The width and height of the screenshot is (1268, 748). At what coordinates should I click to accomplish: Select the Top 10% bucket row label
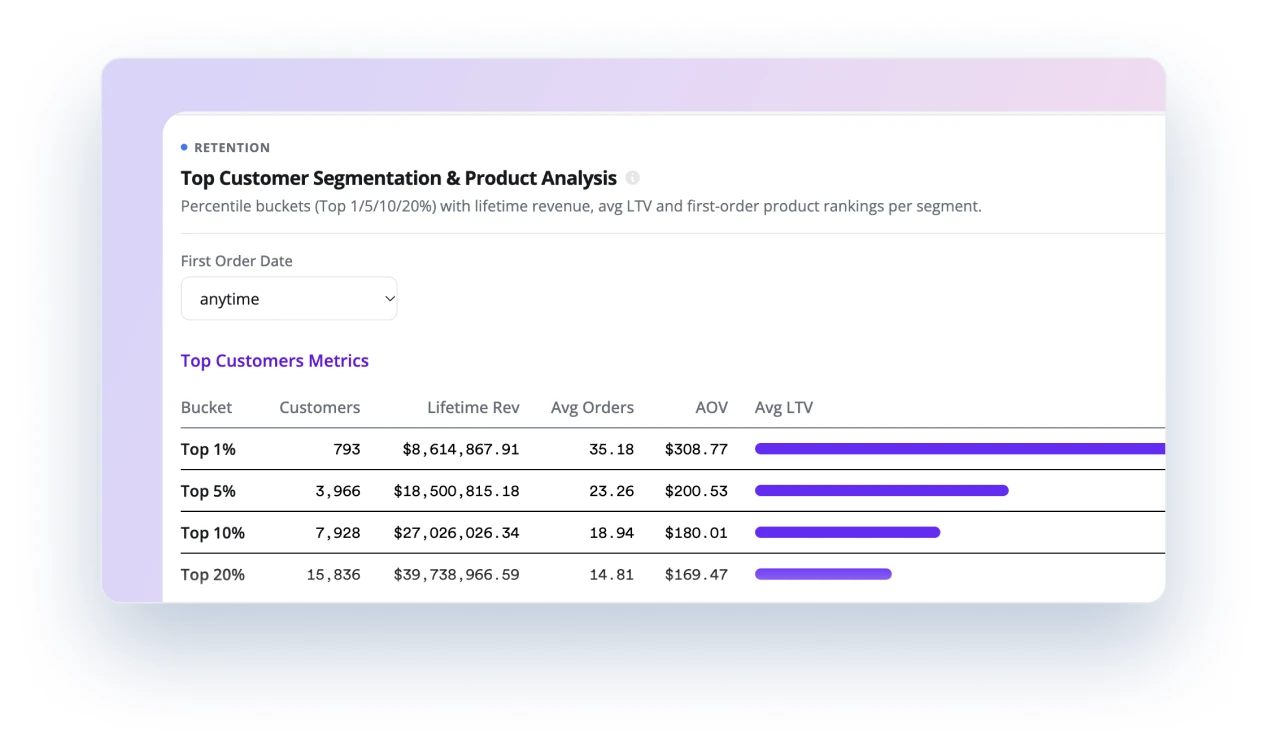point(213,533)
